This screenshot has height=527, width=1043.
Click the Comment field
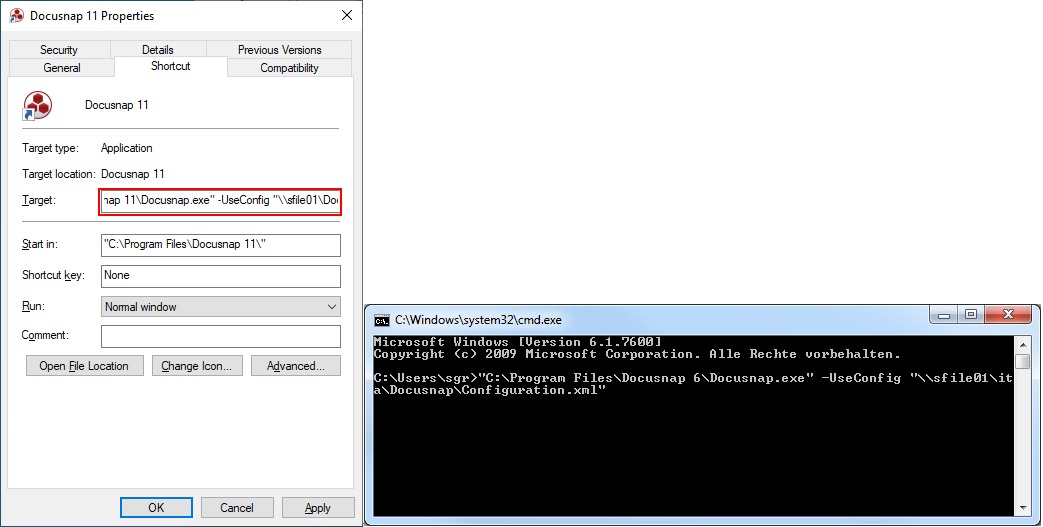coord(221,336)
